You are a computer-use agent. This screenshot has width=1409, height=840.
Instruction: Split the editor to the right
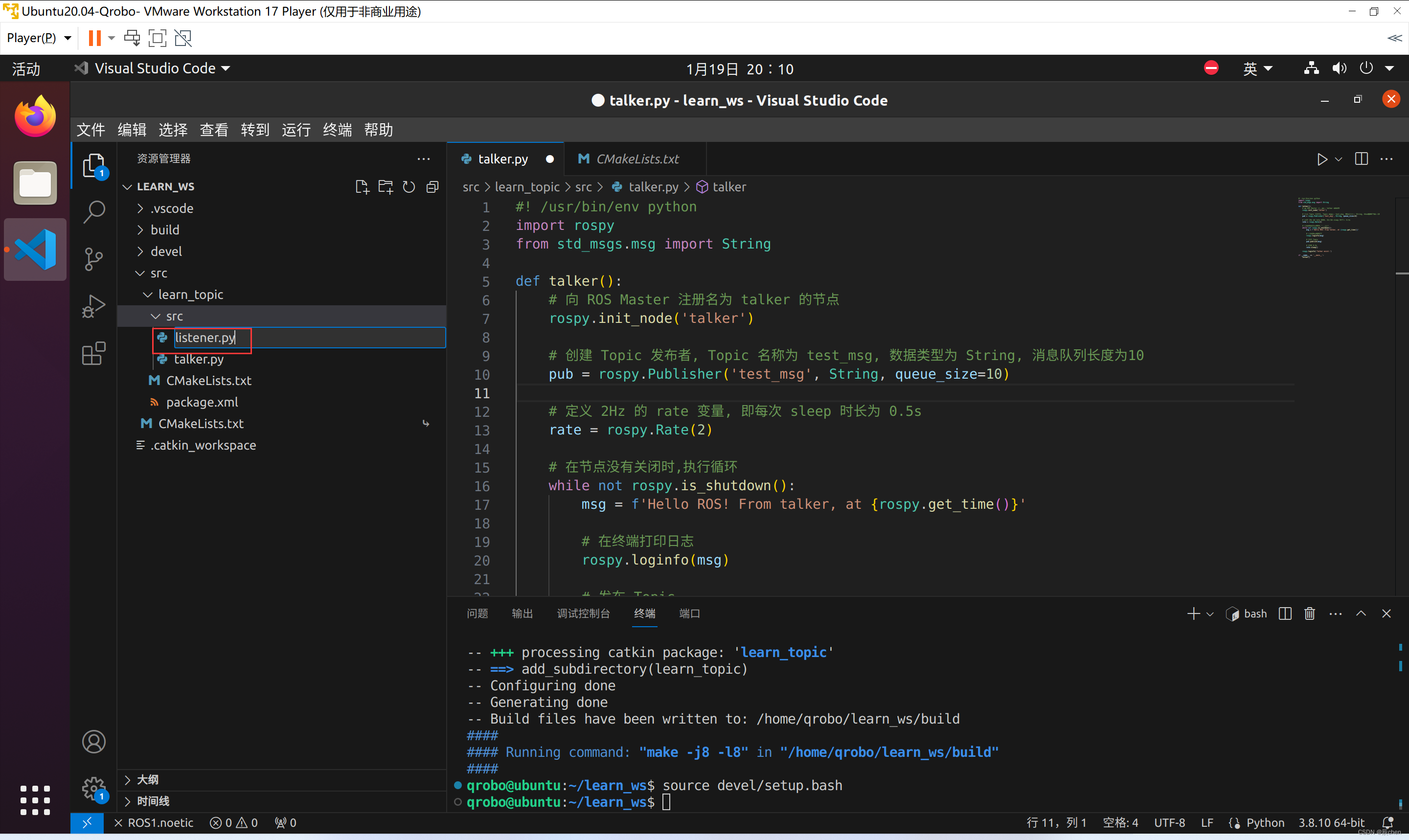click(x=1362, y=159)
